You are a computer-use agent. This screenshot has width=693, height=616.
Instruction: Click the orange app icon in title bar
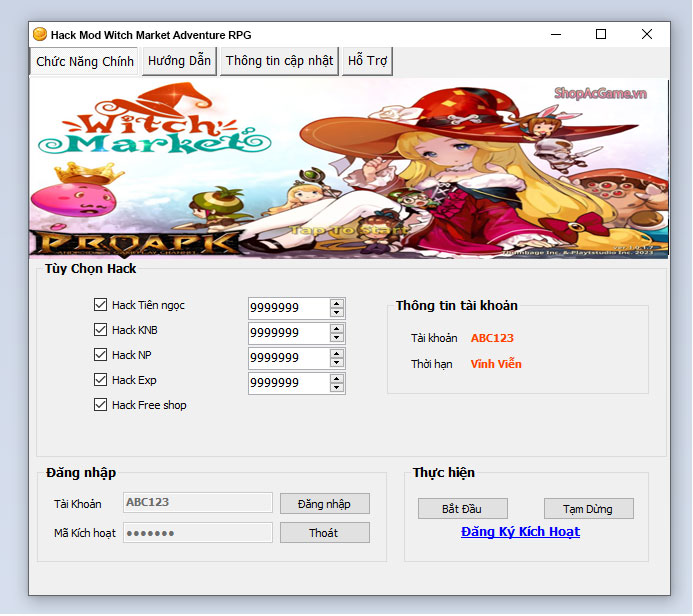[40, 34]
